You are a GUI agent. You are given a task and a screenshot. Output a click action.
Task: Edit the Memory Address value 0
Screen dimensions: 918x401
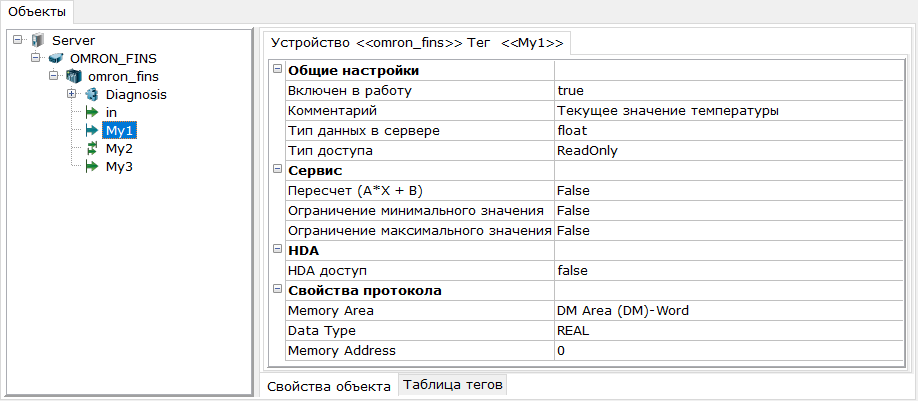pyautogui.click(x=728, y=350)
